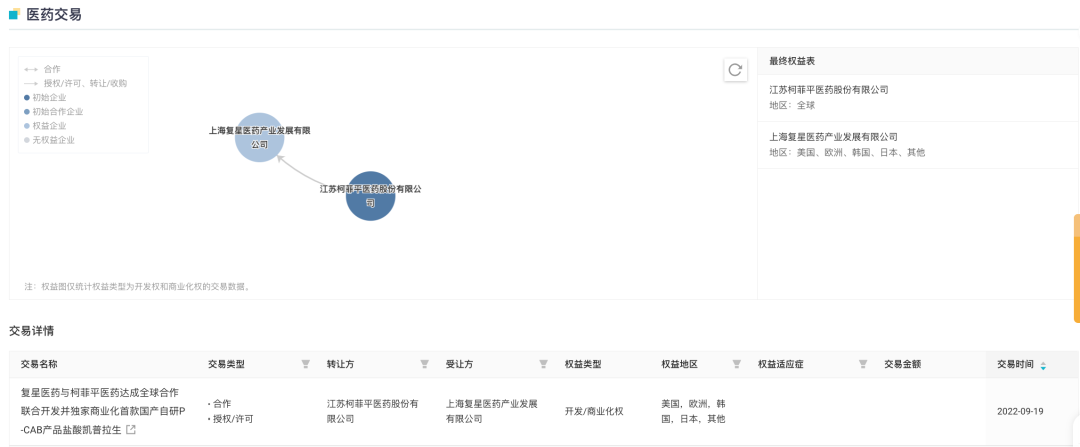Click the 权益地区 cell 美国, 欧洲, 韩国
Image resolution: width=1080 pixels, height=447 pixels.
(693, 411)
